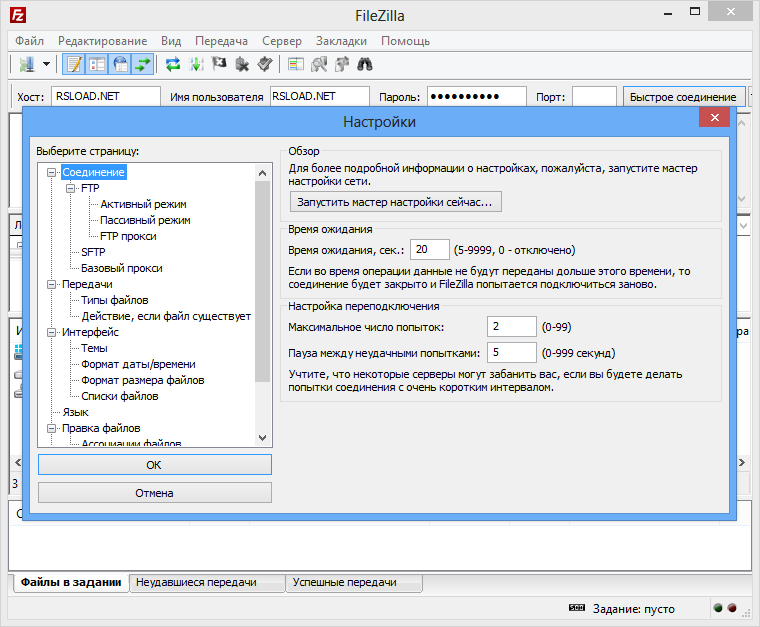Collapse the Передачи tree node
Viewport: 760px width, 627px height.
(x=51, y=284)
